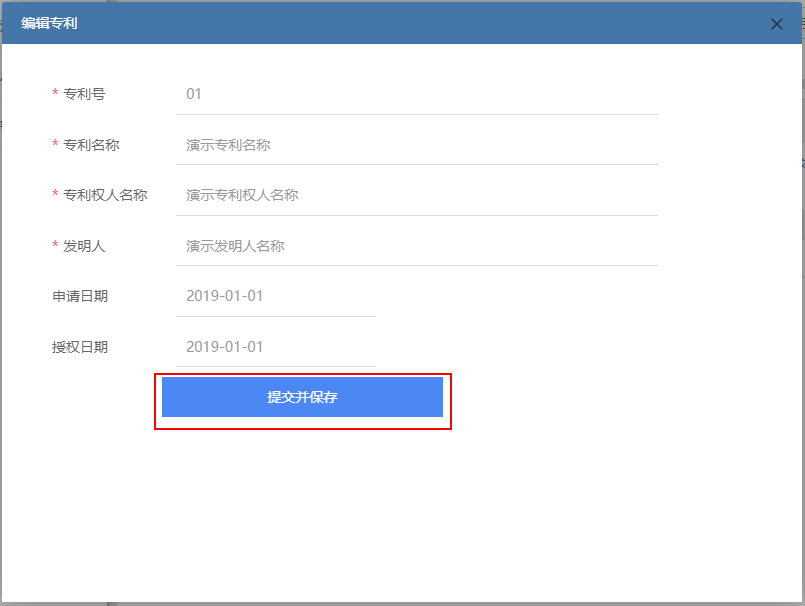
Task: Click into the 发明人 input field
Action: [416, 246]
